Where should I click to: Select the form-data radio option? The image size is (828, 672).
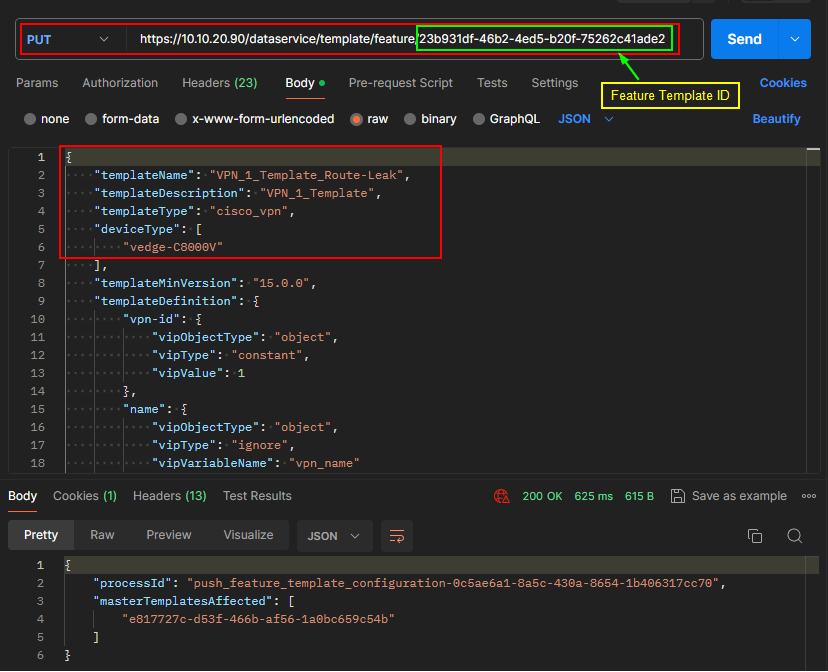pos(91,119)
